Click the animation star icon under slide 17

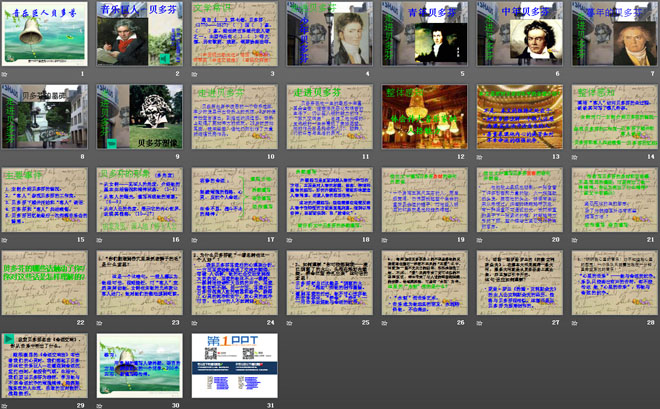194,240
